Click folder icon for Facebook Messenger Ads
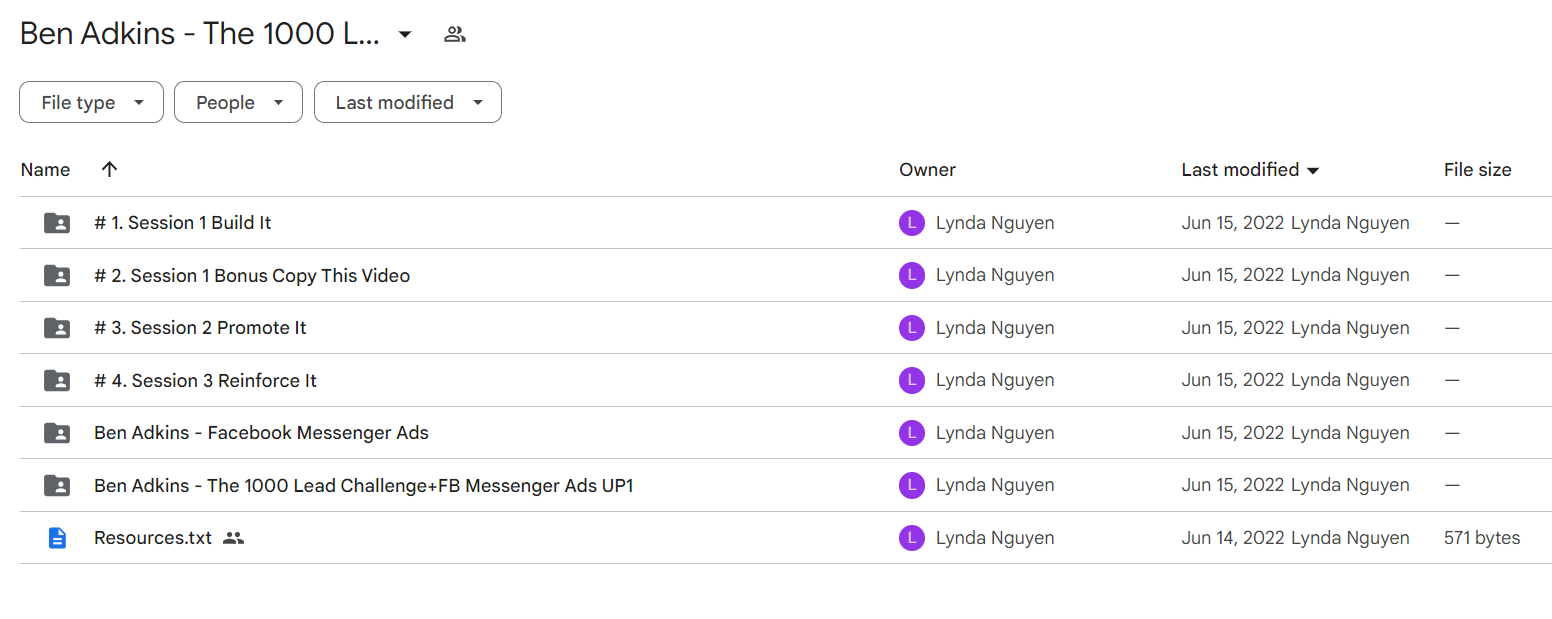Viewport: 1552px width, 619px height. pyautogui.click(x=58, y=433)
